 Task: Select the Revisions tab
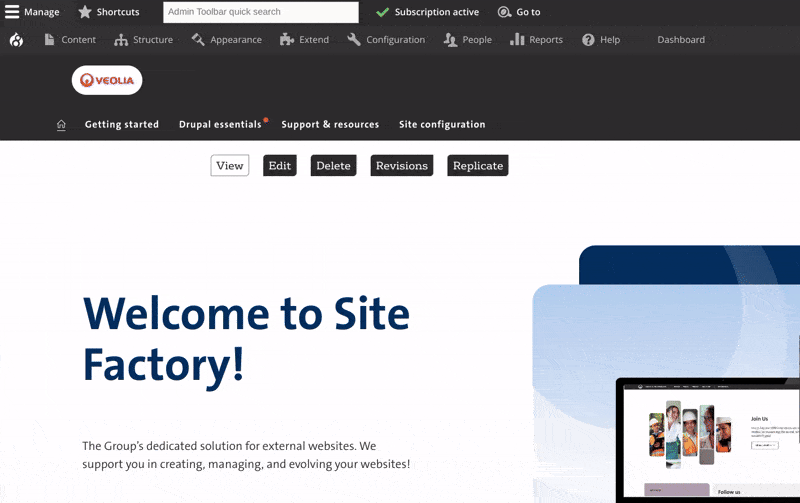(402, 165)
